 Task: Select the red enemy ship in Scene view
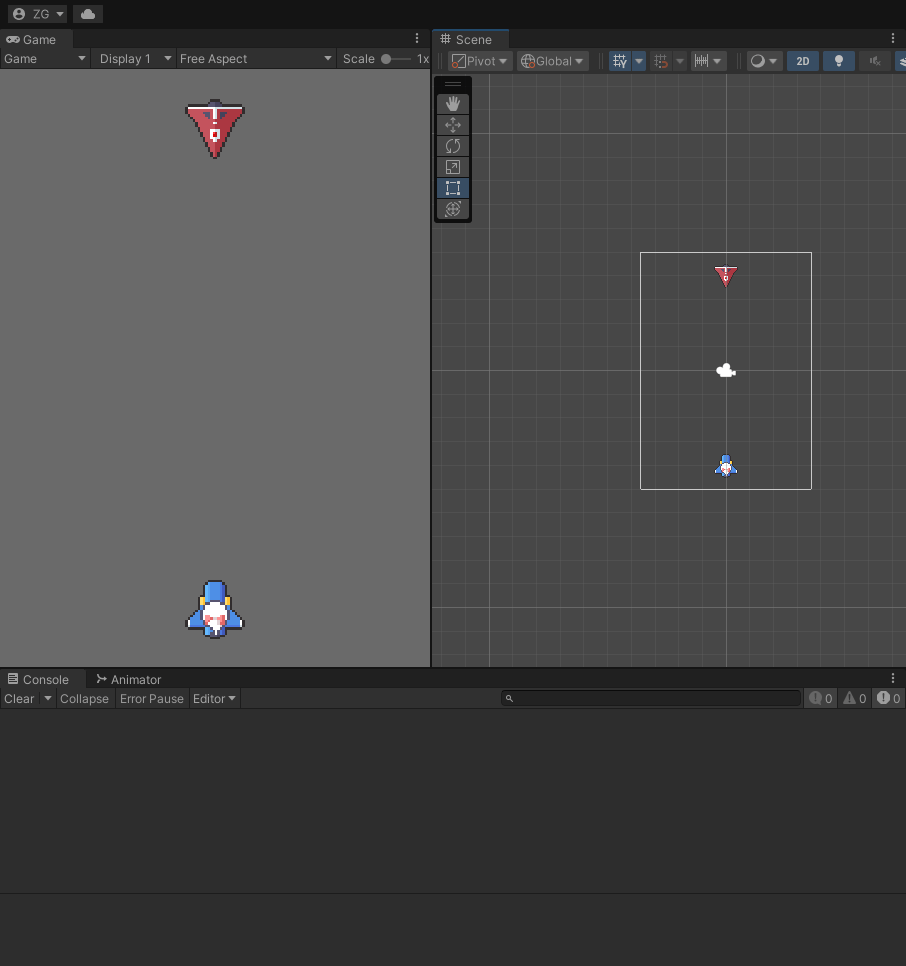click(726, 276)
